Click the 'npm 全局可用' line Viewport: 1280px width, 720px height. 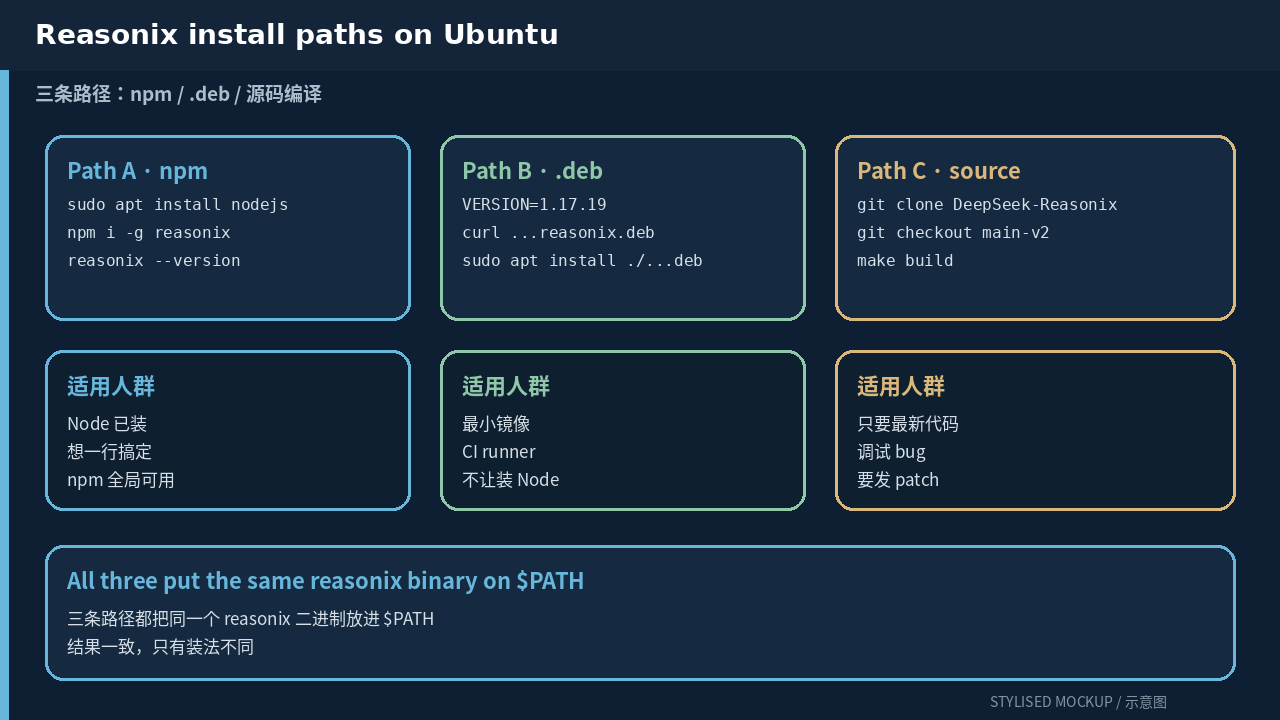[121, 480]
